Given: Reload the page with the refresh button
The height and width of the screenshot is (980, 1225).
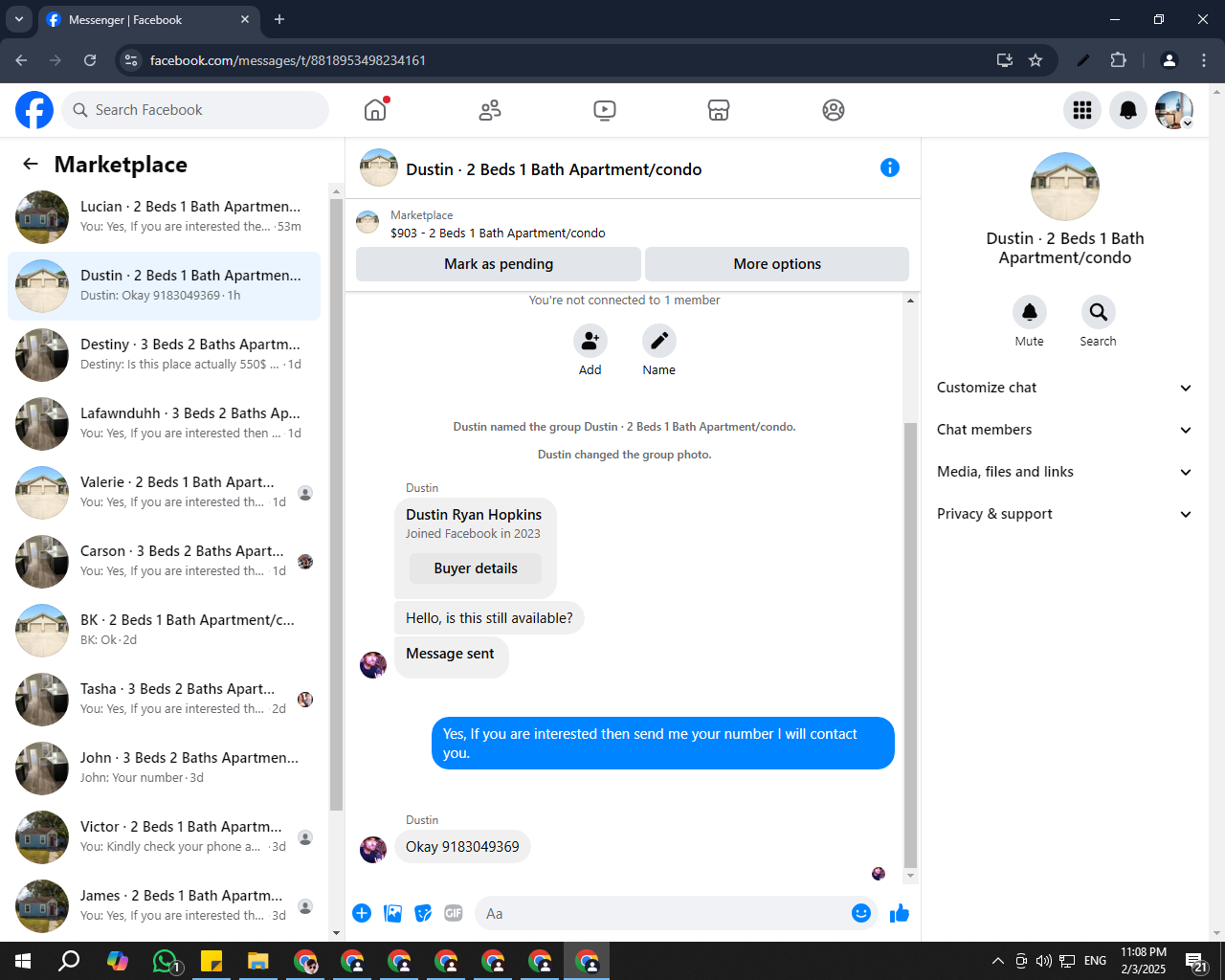Looking at the screenshot, I should (90, 60).
